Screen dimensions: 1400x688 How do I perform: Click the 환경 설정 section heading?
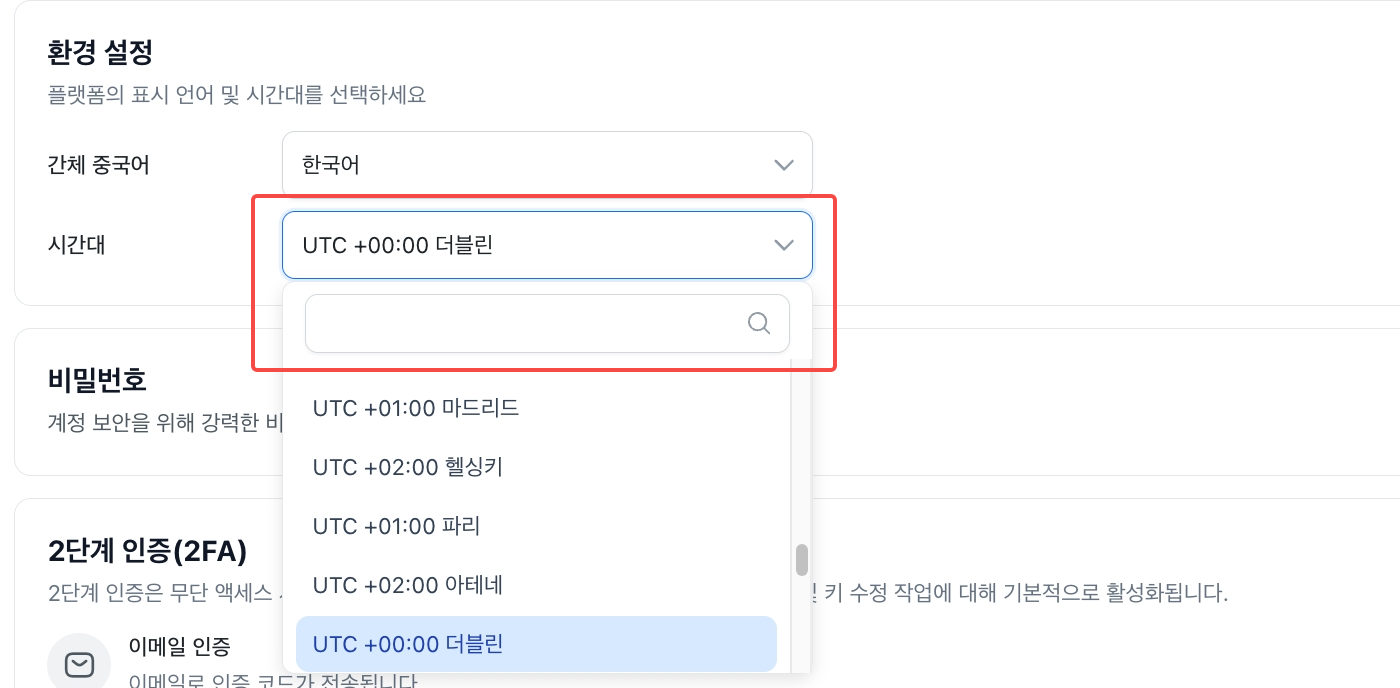[x=99, y=51]
